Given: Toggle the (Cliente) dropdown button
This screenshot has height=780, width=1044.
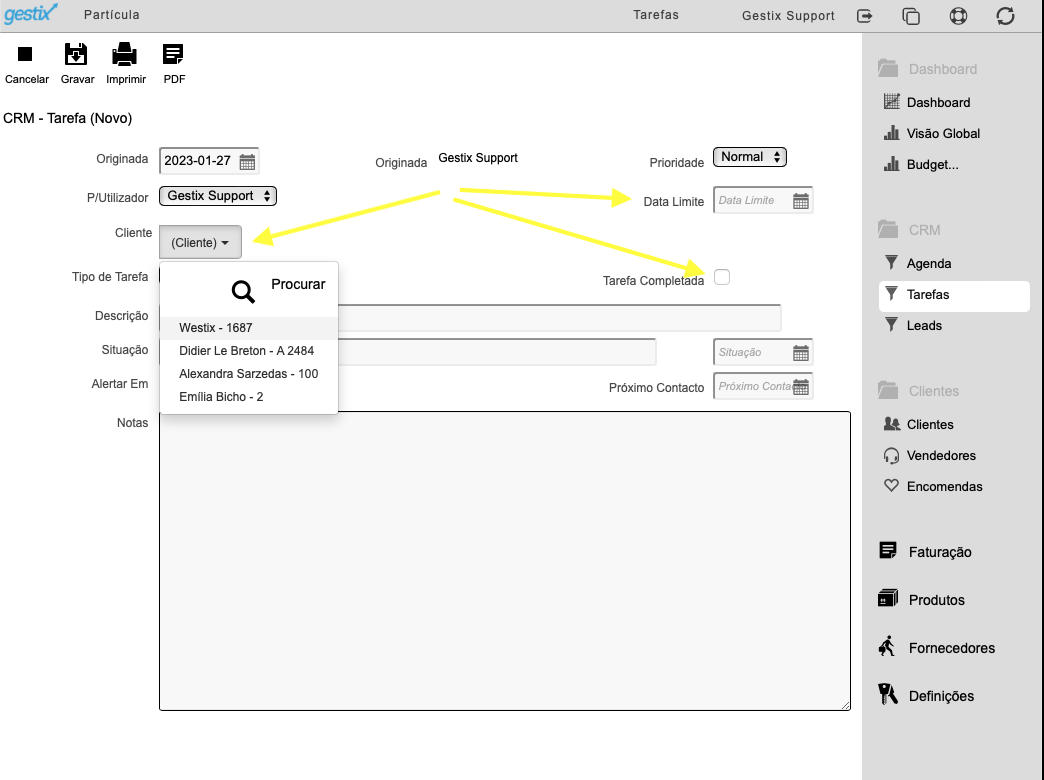Looking at the screenshot, I should point(200,242).
